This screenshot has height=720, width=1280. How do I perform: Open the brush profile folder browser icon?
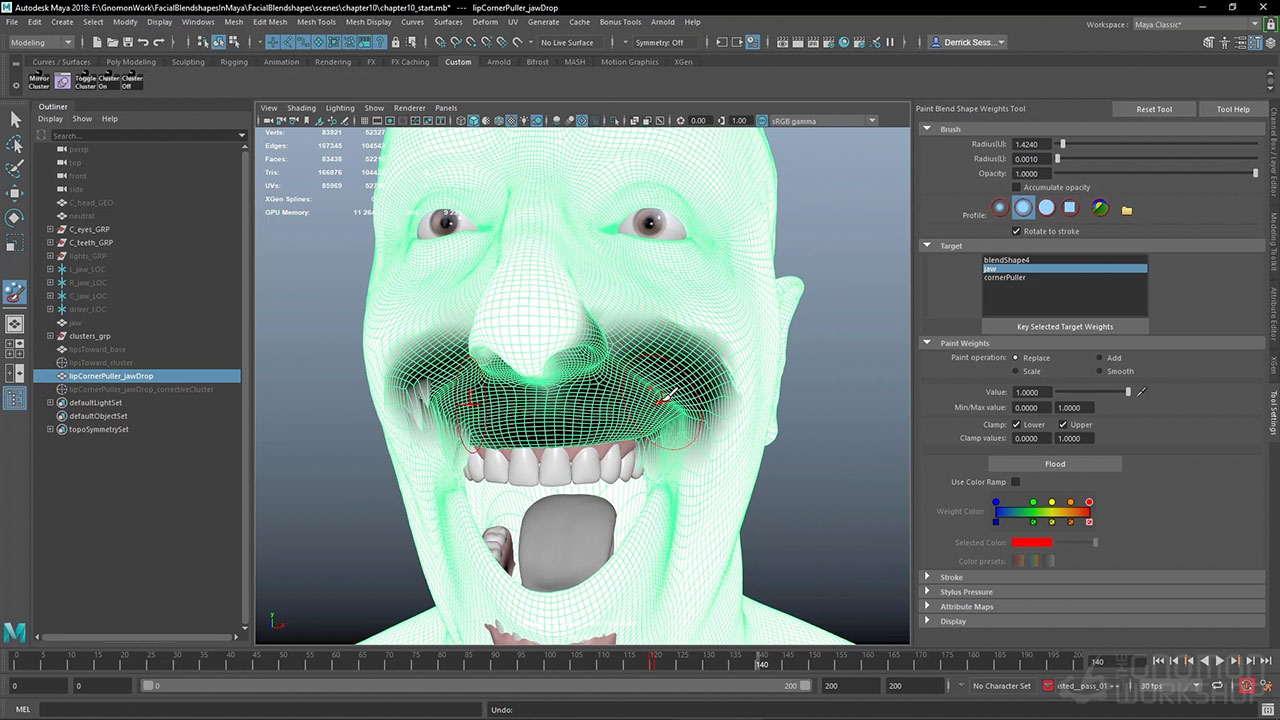pos(1127,210)
